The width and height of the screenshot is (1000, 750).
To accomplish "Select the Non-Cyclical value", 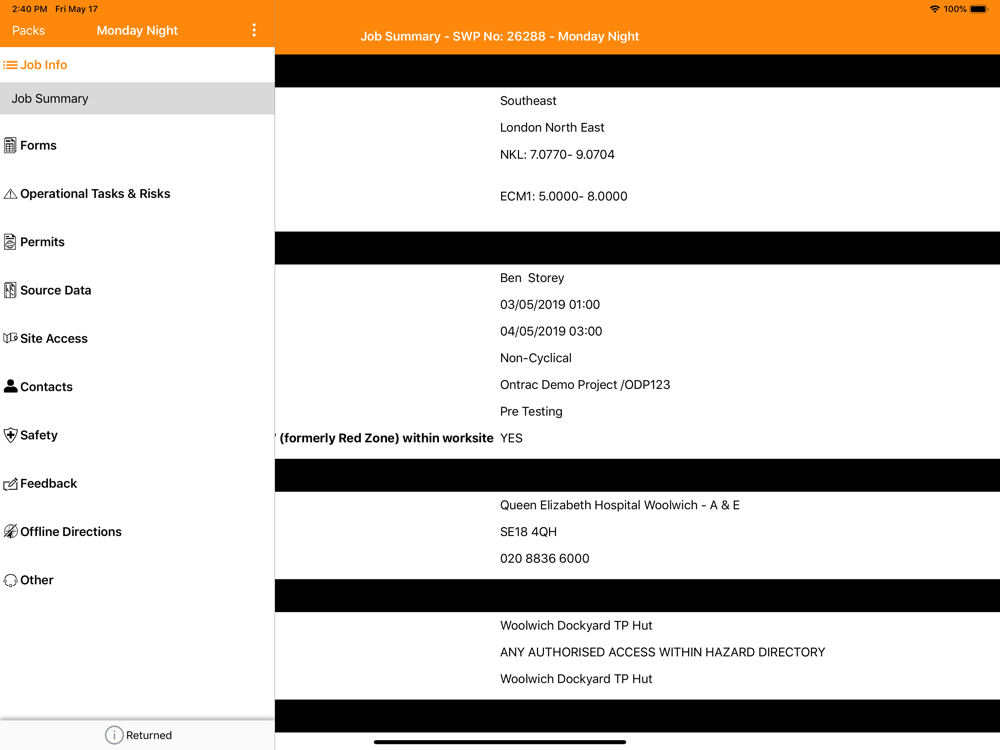I will (536, 358).
